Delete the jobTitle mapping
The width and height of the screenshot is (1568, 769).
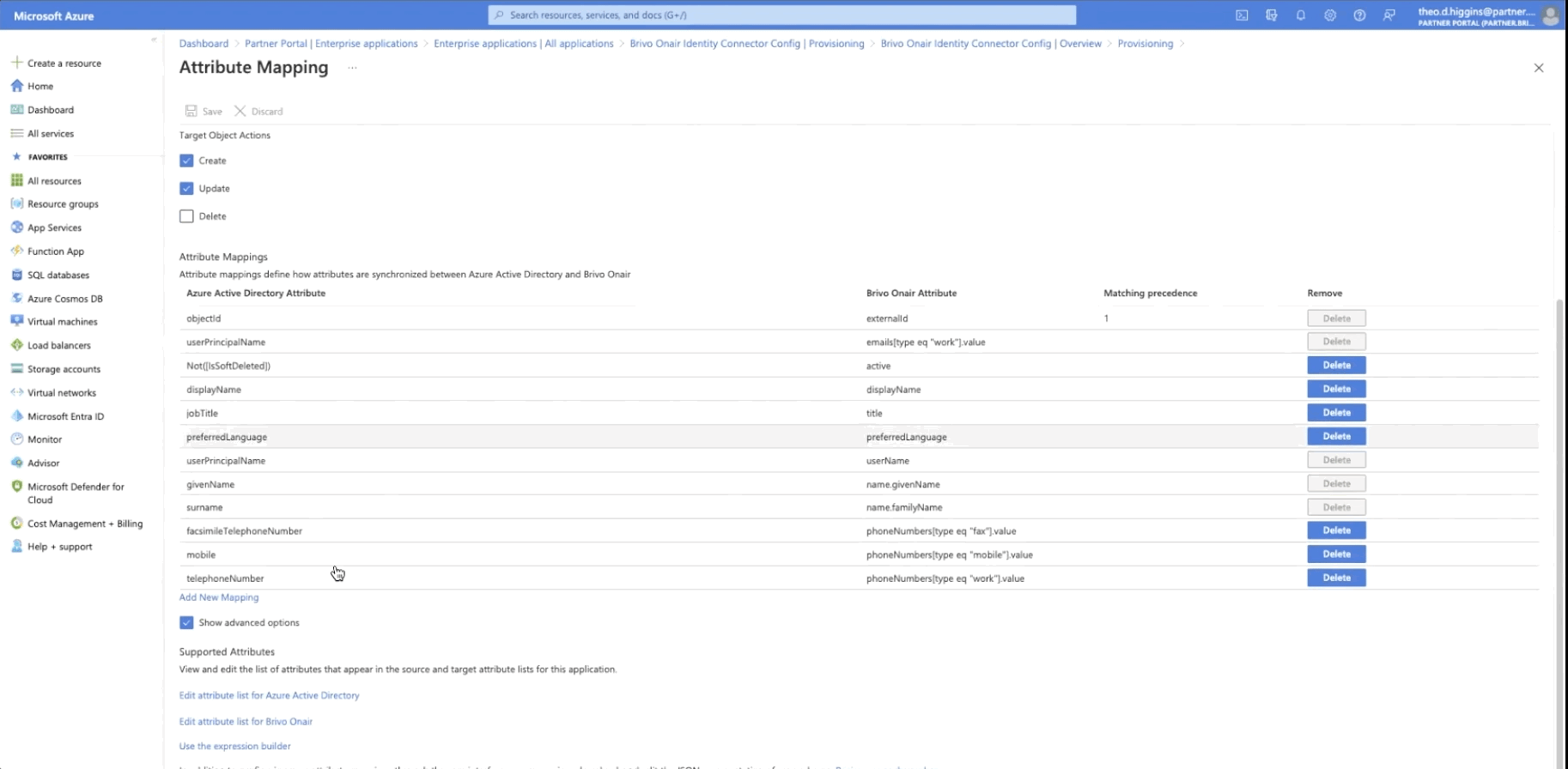[1336, 413]
